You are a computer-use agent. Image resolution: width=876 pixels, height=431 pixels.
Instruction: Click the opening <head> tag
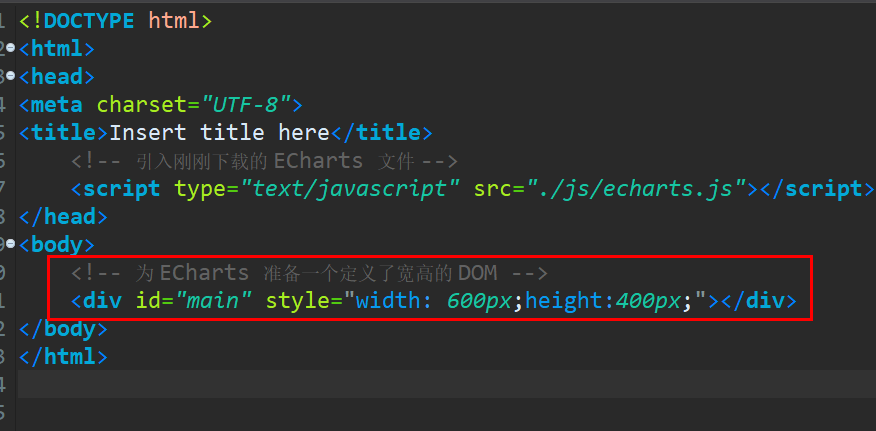pyautogui.click(x=56, y=77)
